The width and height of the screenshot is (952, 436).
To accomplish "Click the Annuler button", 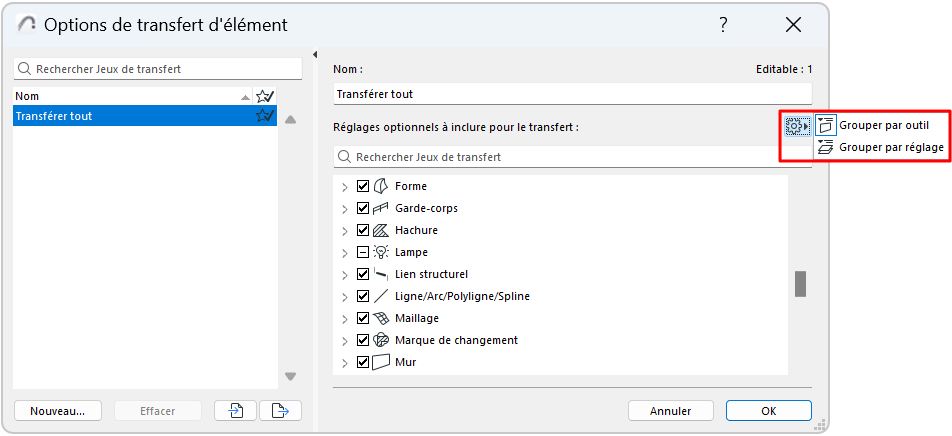I will [670, 410].
